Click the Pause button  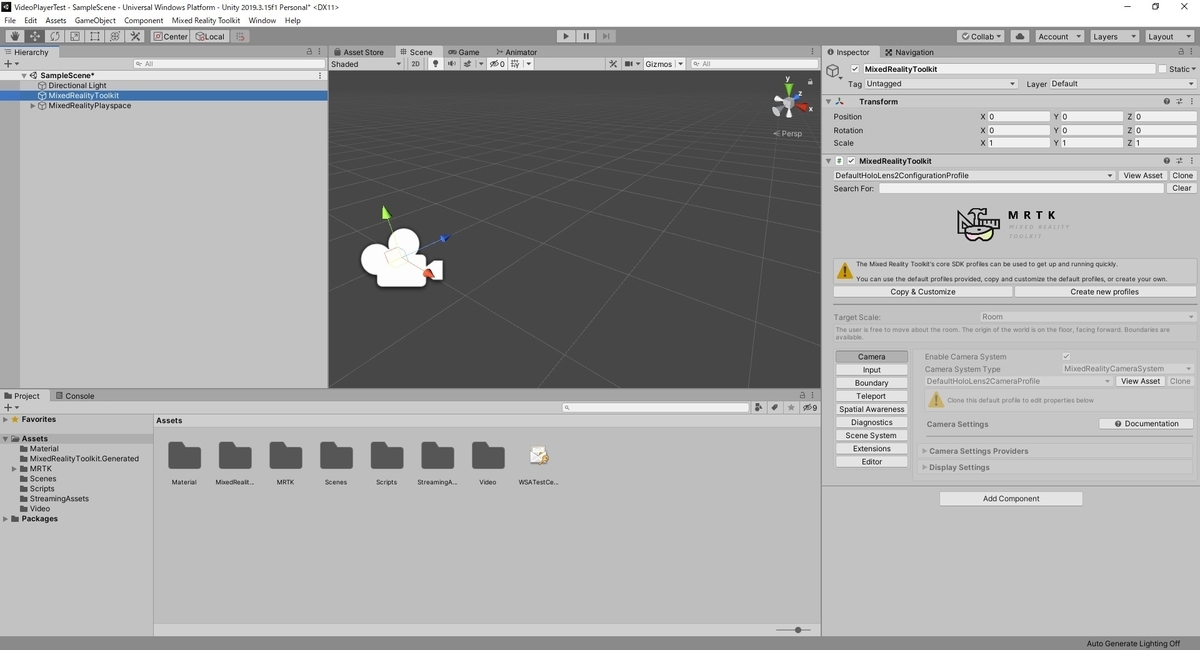(x=587, y=36)
